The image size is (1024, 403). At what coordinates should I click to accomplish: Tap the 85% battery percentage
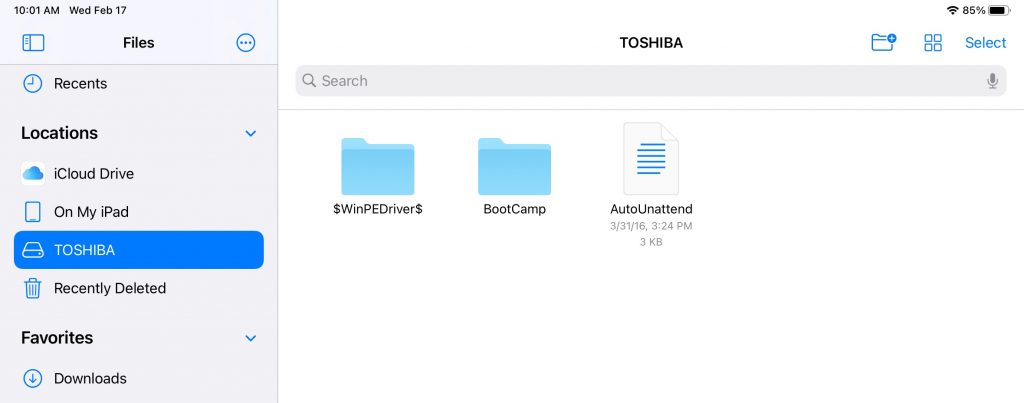click(974, 10)
